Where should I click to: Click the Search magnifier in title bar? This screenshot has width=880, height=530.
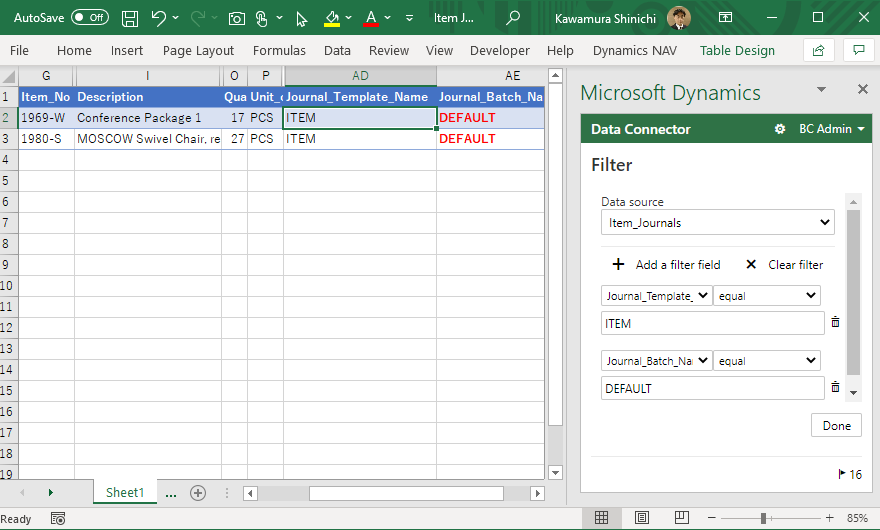point(512,18)
